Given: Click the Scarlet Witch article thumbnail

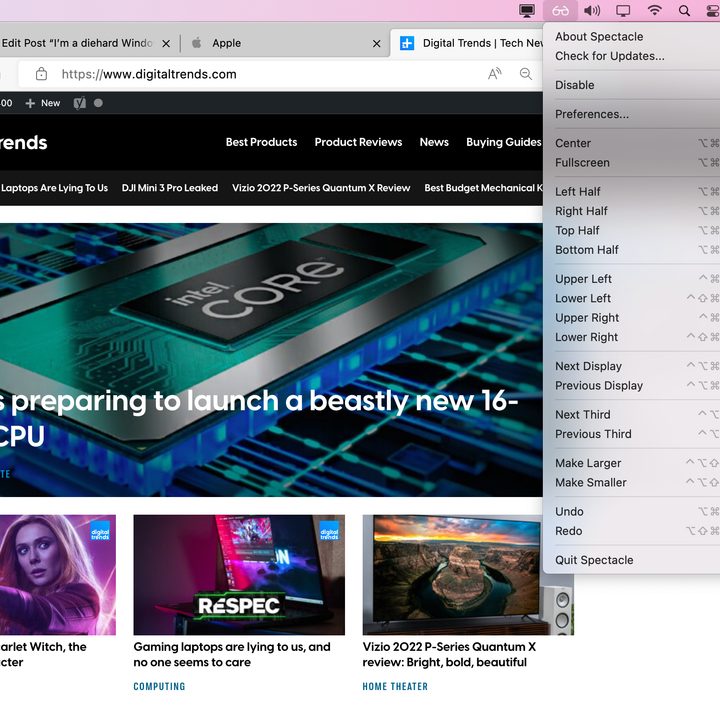Looking at the screenshot, I should click(x=58, y=574).
